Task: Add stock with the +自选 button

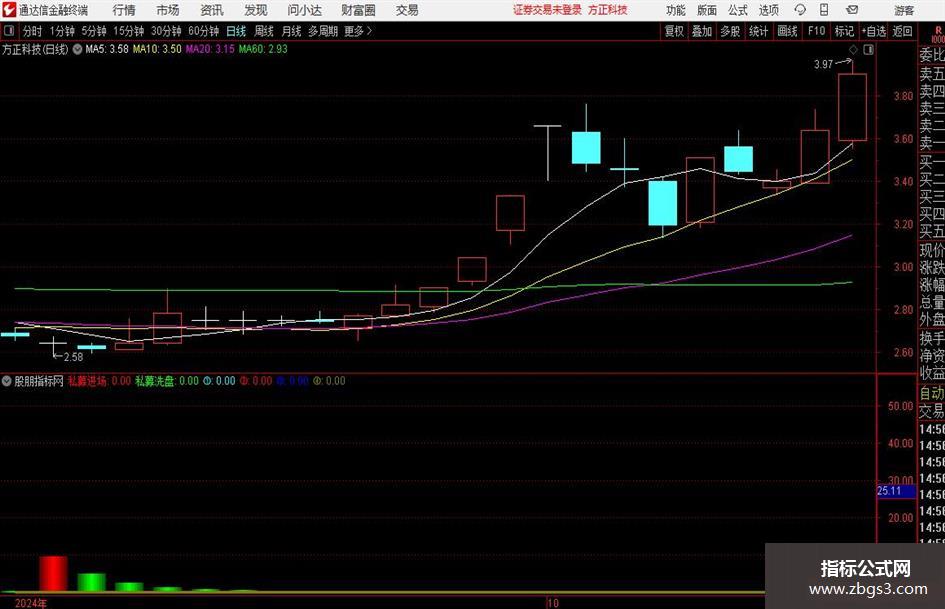Action: [x=873, y=31]
